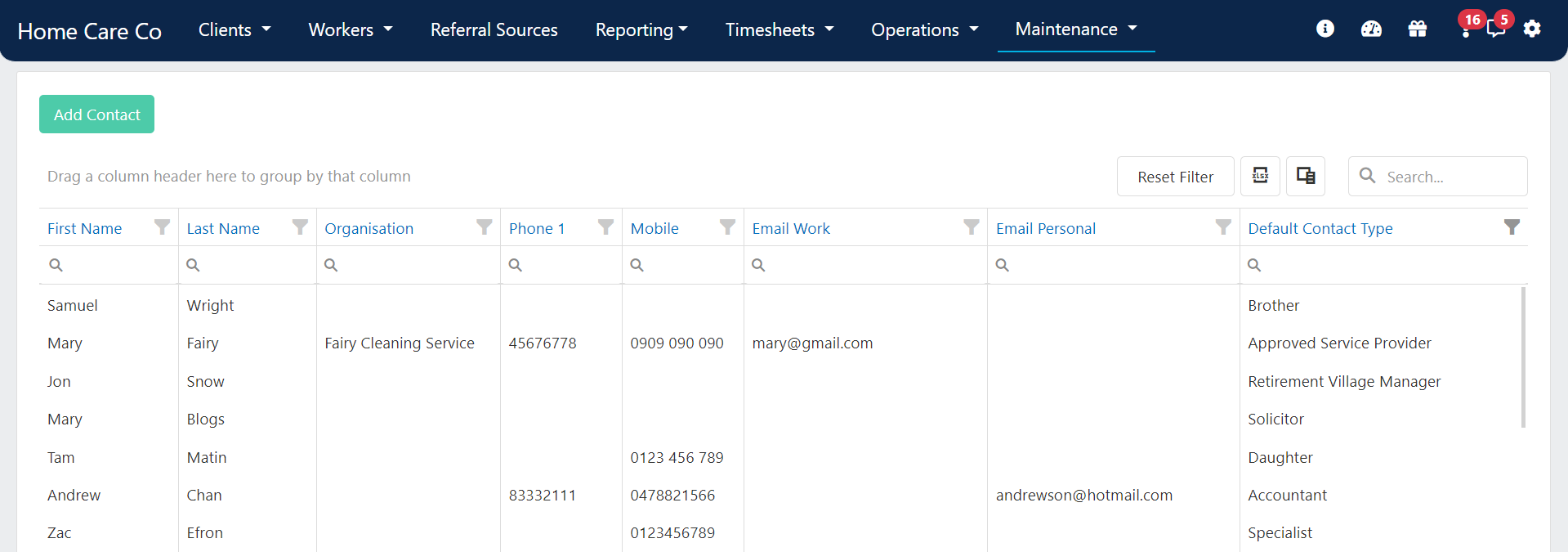Click the Phone 1 filter funnel
The height and width of the screenshot is (552, 1568).
[605, 227]
